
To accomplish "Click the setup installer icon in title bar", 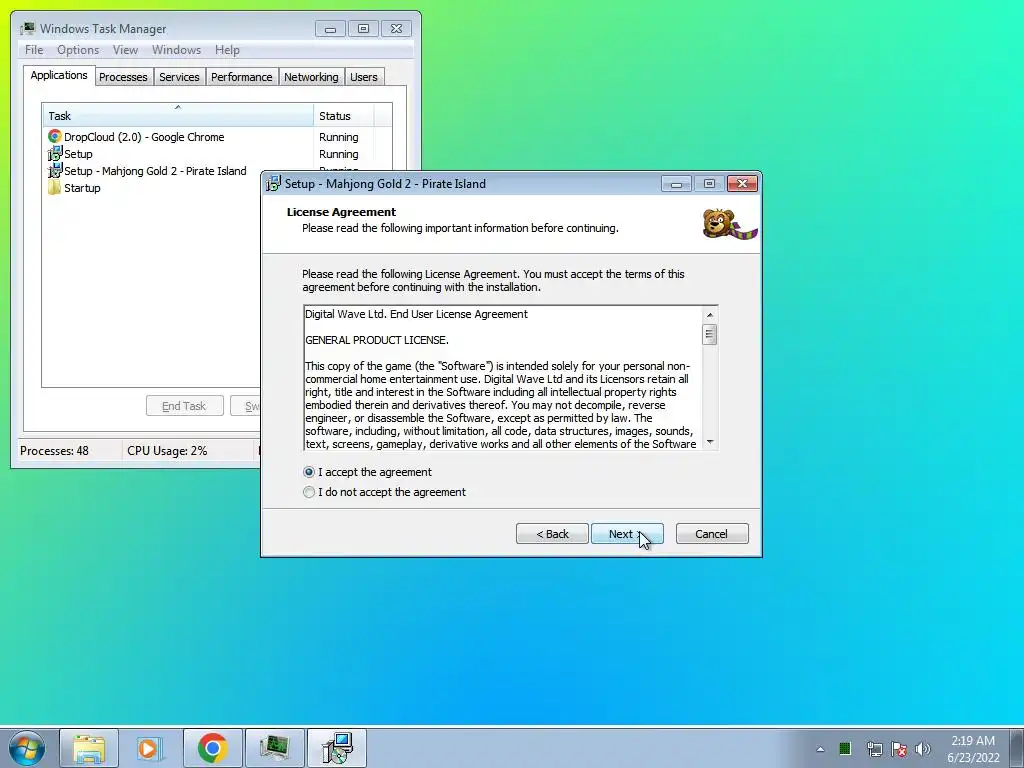I will click(273, 184).
